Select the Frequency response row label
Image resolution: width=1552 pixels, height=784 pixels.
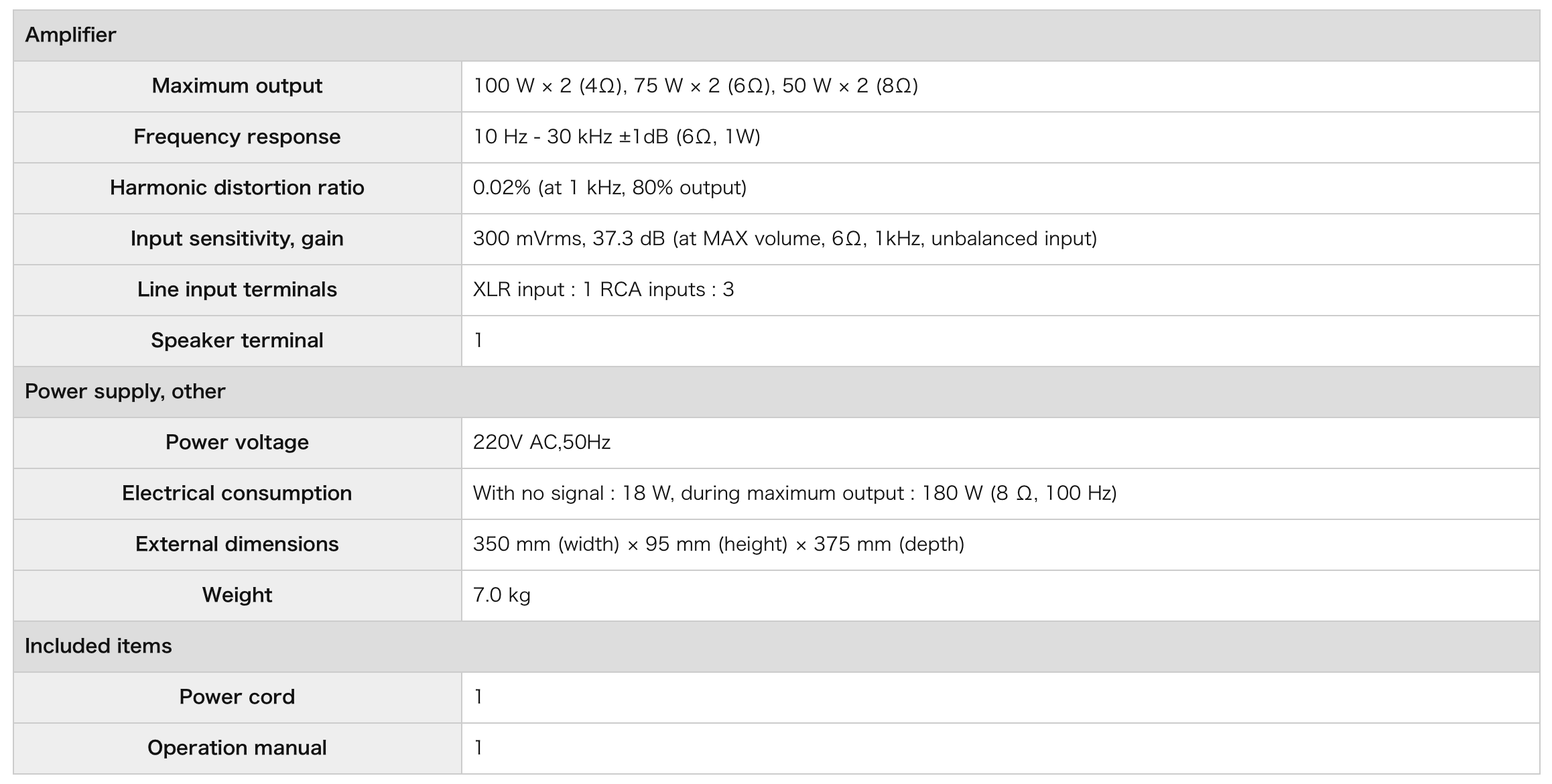point(237,137)
